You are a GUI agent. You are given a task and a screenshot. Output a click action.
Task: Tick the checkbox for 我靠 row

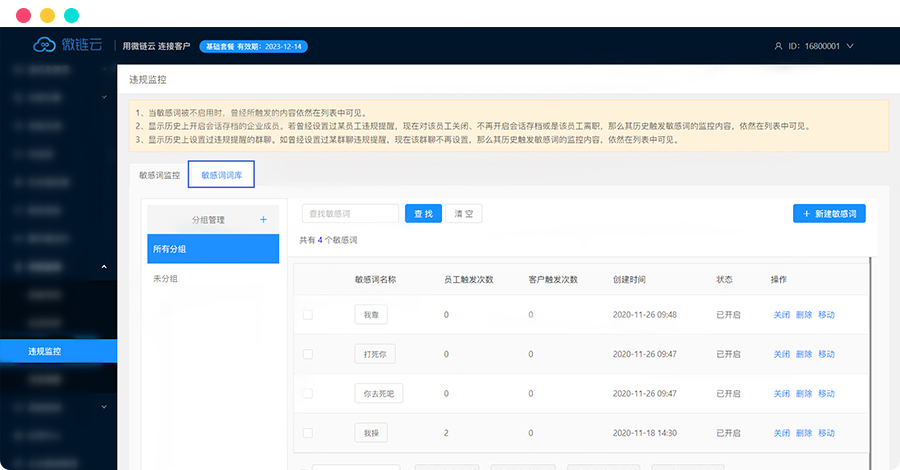tap(308, 314)
